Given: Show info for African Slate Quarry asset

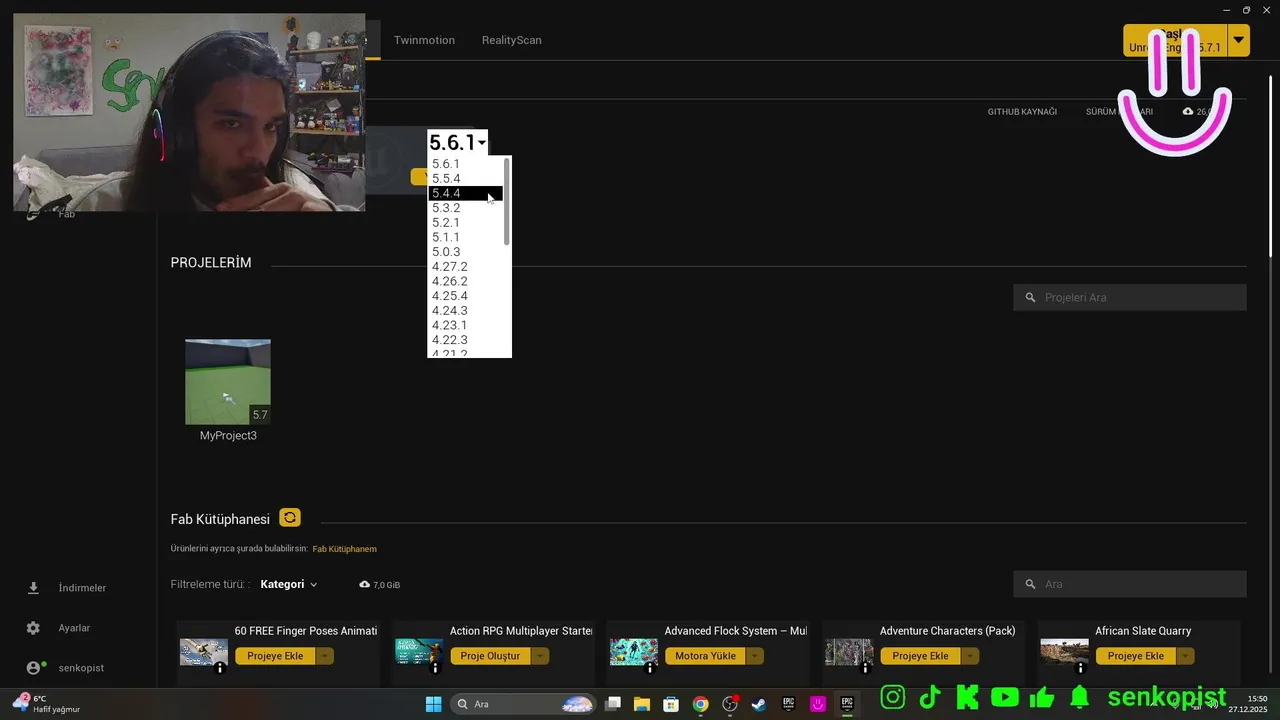Looking at the screenshot, I should click(1080, 668).
